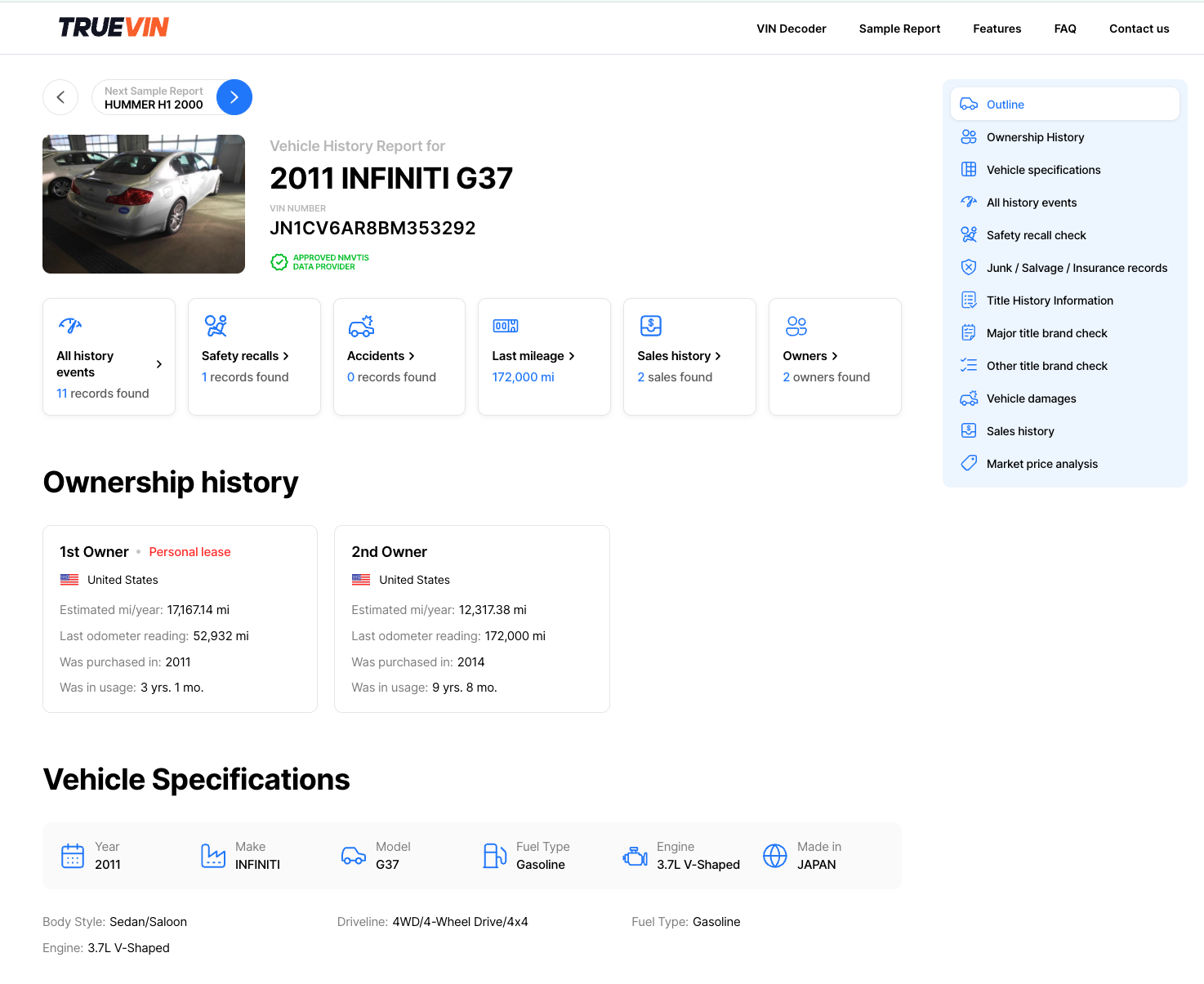This screenshot has height=984, width=1204.
Task: Click the Junk / Salvage shield icon
Action: (x=969, y=268)
